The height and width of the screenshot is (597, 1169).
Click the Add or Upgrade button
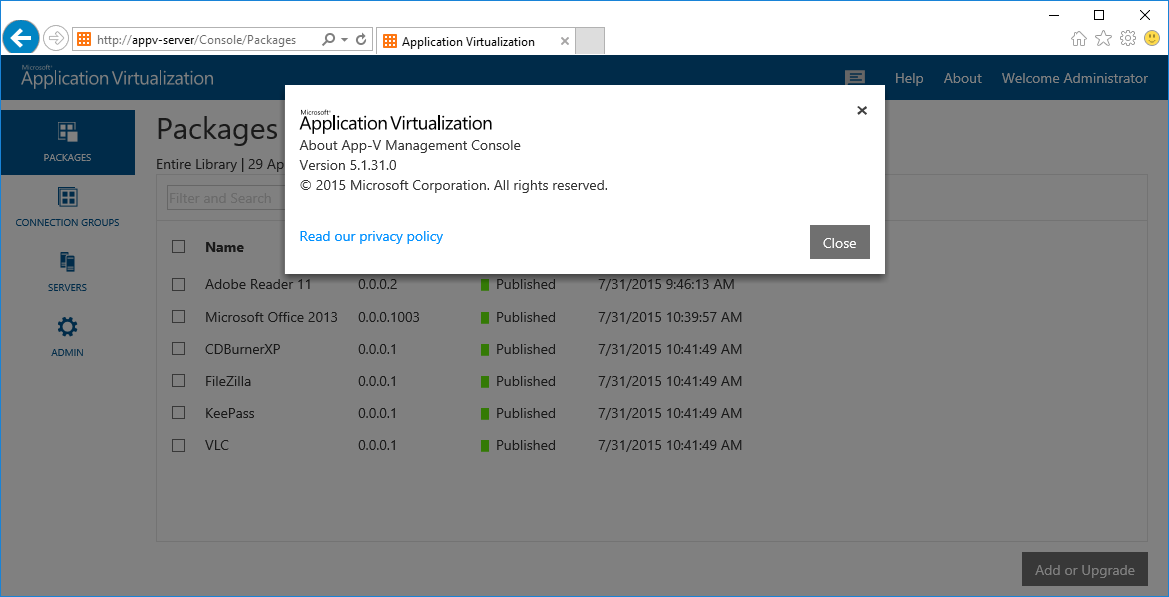[x=1085, y=570]
